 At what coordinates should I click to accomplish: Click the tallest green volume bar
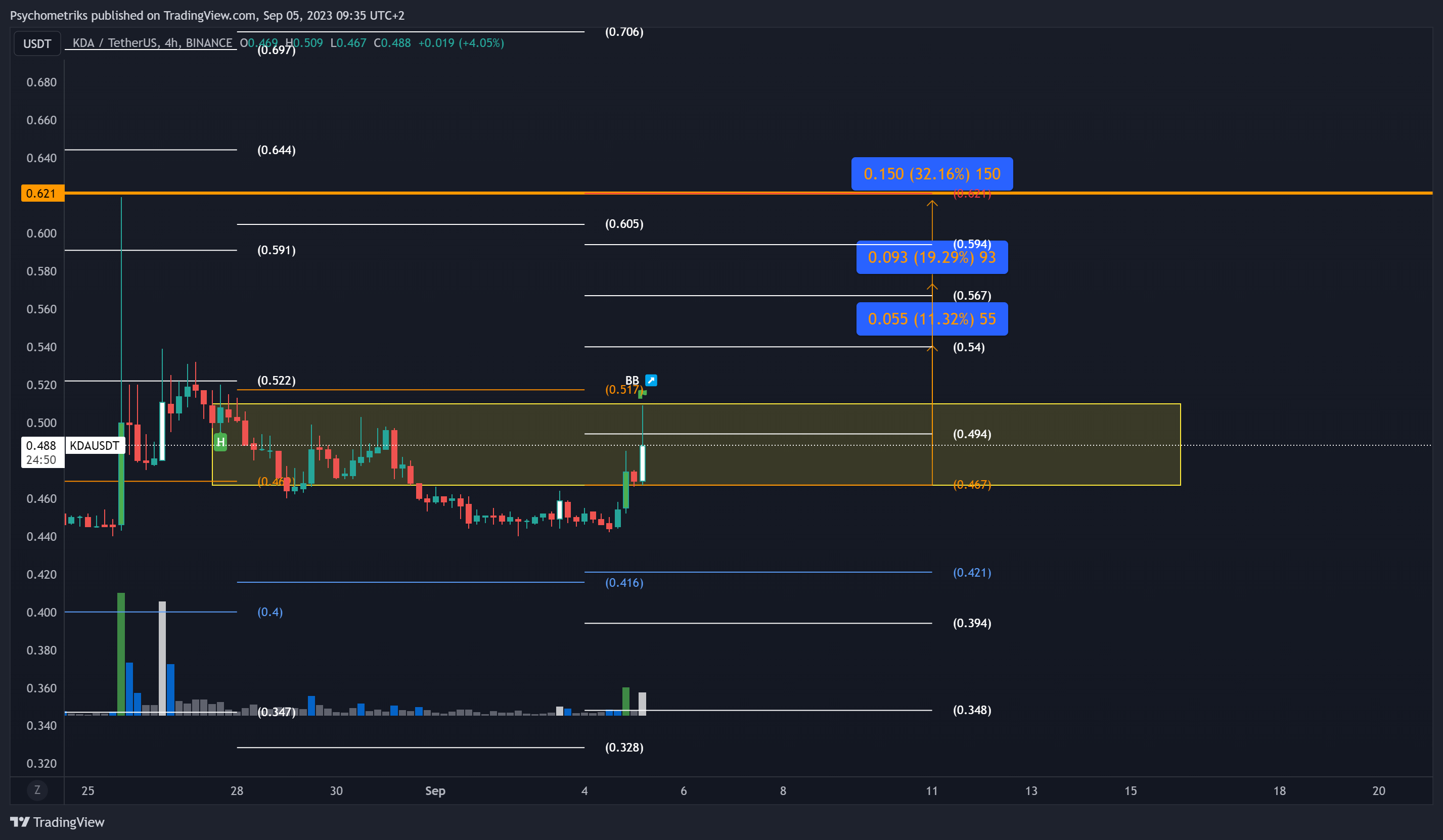pyautogui.click(x=121, y=654)
